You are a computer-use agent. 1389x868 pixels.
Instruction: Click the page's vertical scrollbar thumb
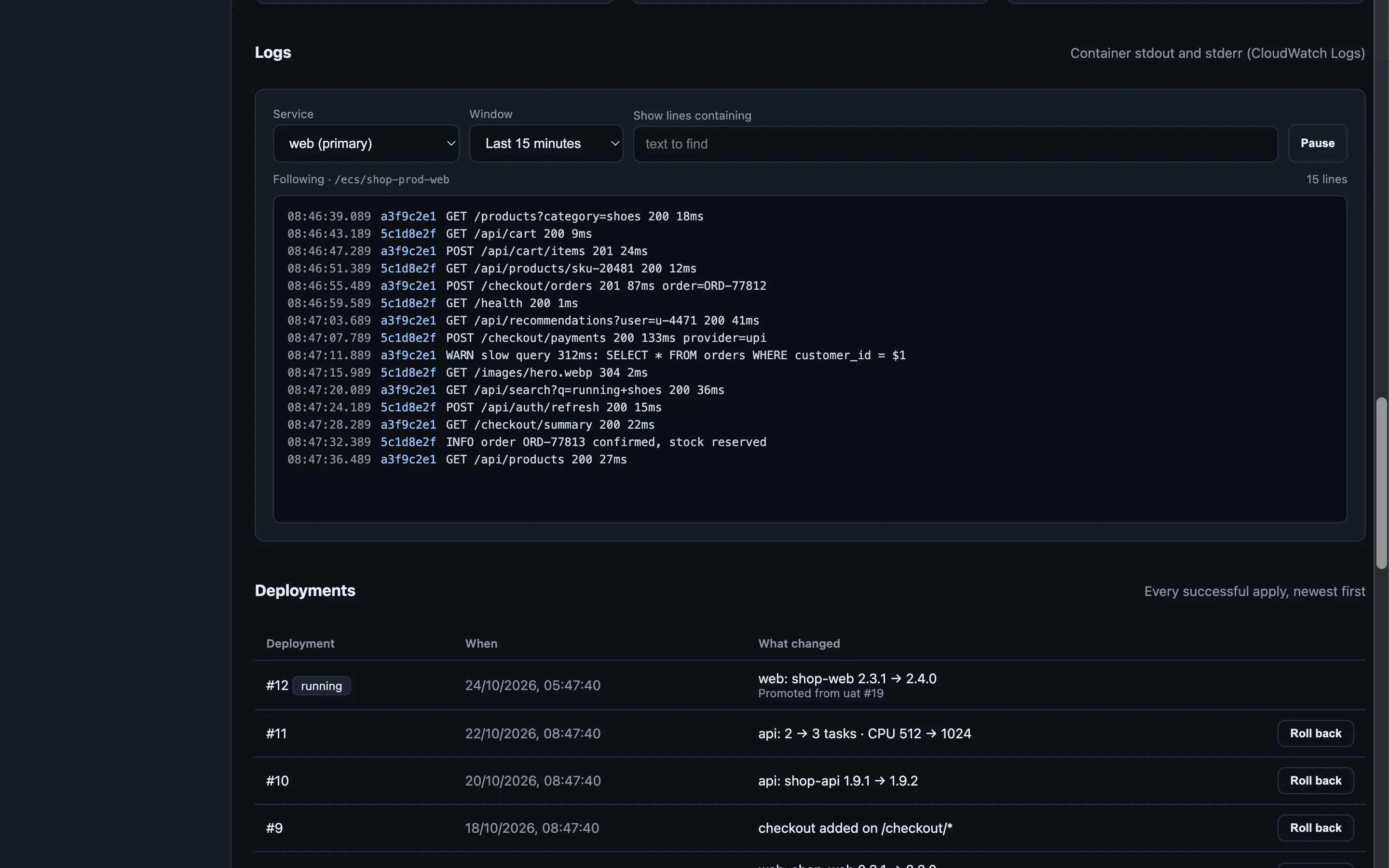1382,483
